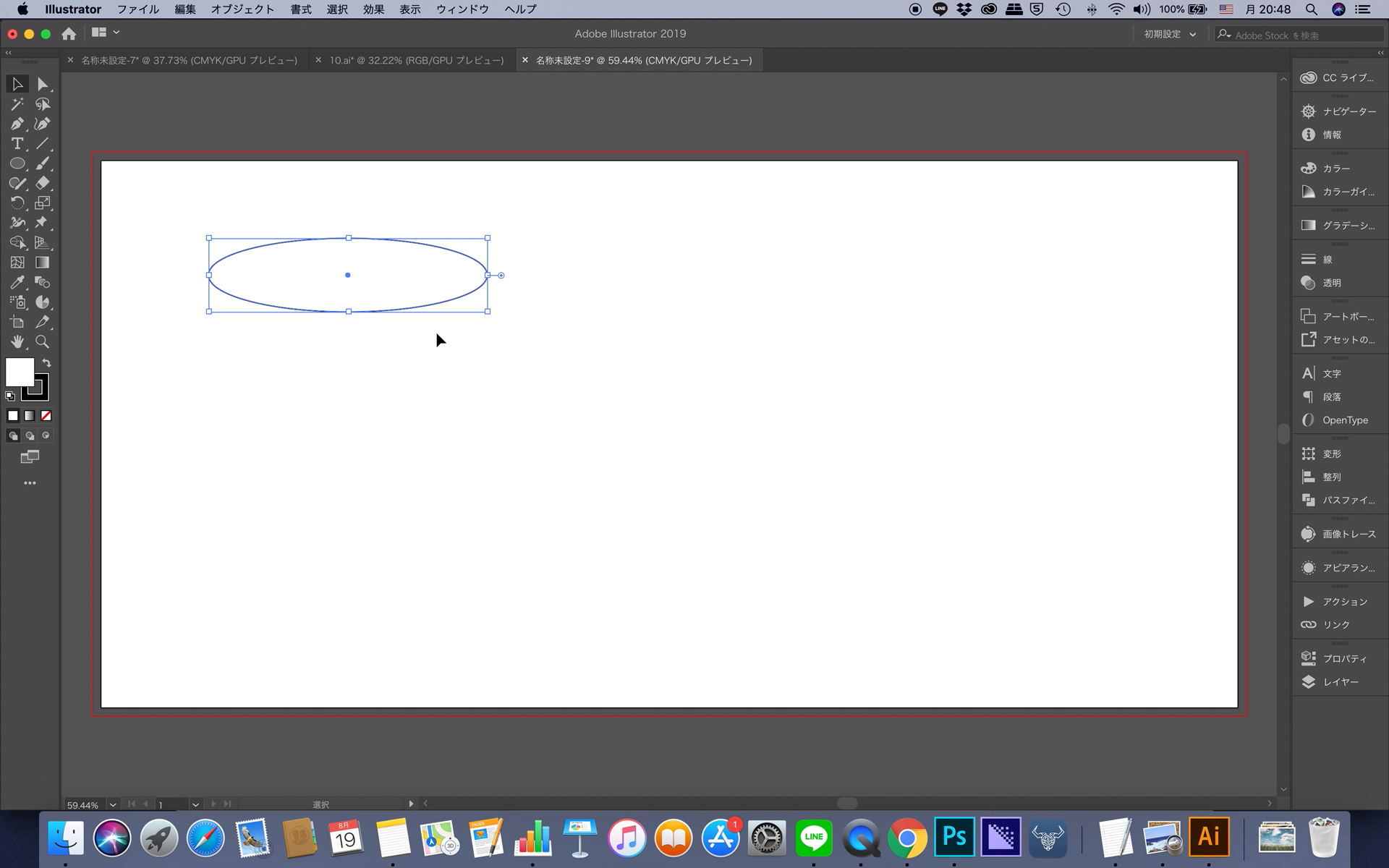This screenshot has height=868, width=1389.
Task: Switch to 名称未設定-7 CMYK tab
Action: (190, 60)
